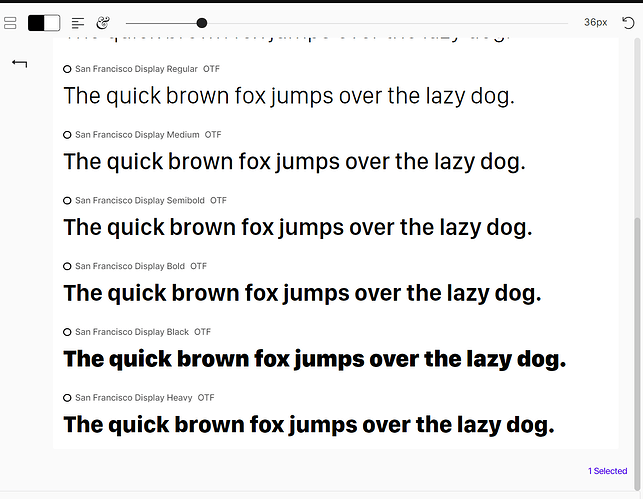Click the OTF label beside Display Bold
This screenshot has width=643, height=499.
[198, 266]
